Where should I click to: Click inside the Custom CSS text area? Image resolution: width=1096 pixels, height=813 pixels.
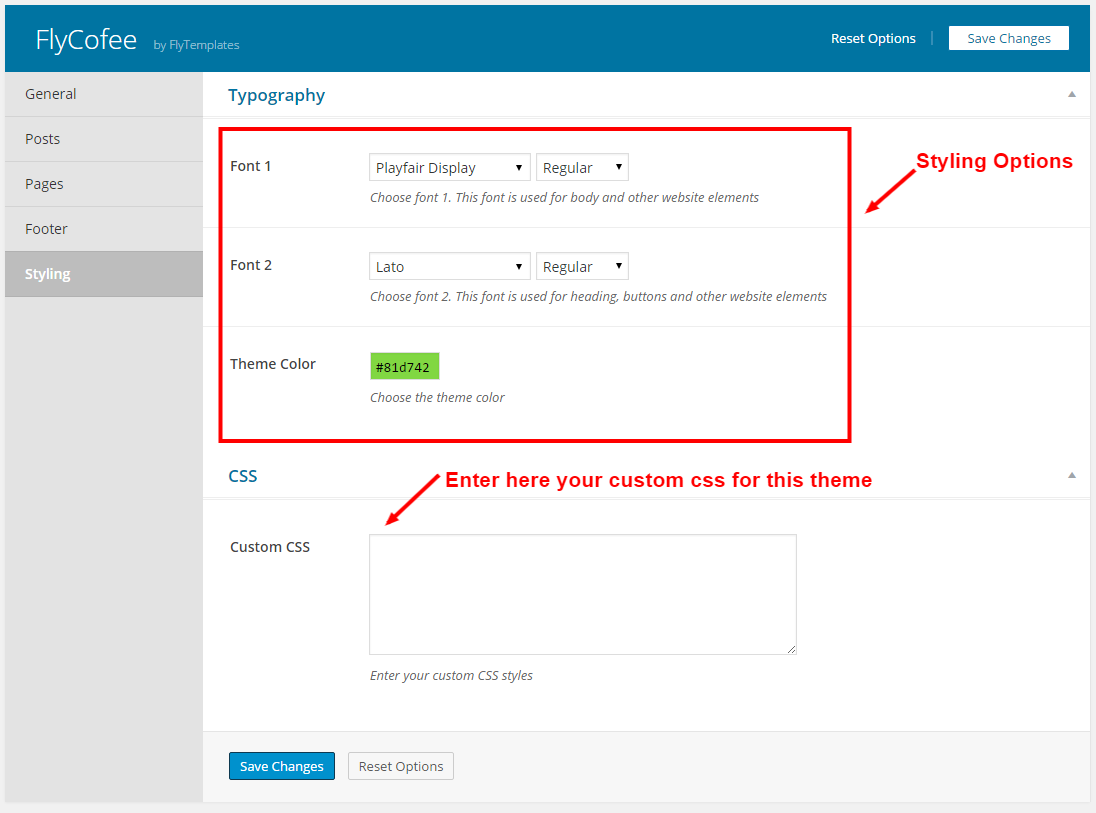(x=582, y=594)
